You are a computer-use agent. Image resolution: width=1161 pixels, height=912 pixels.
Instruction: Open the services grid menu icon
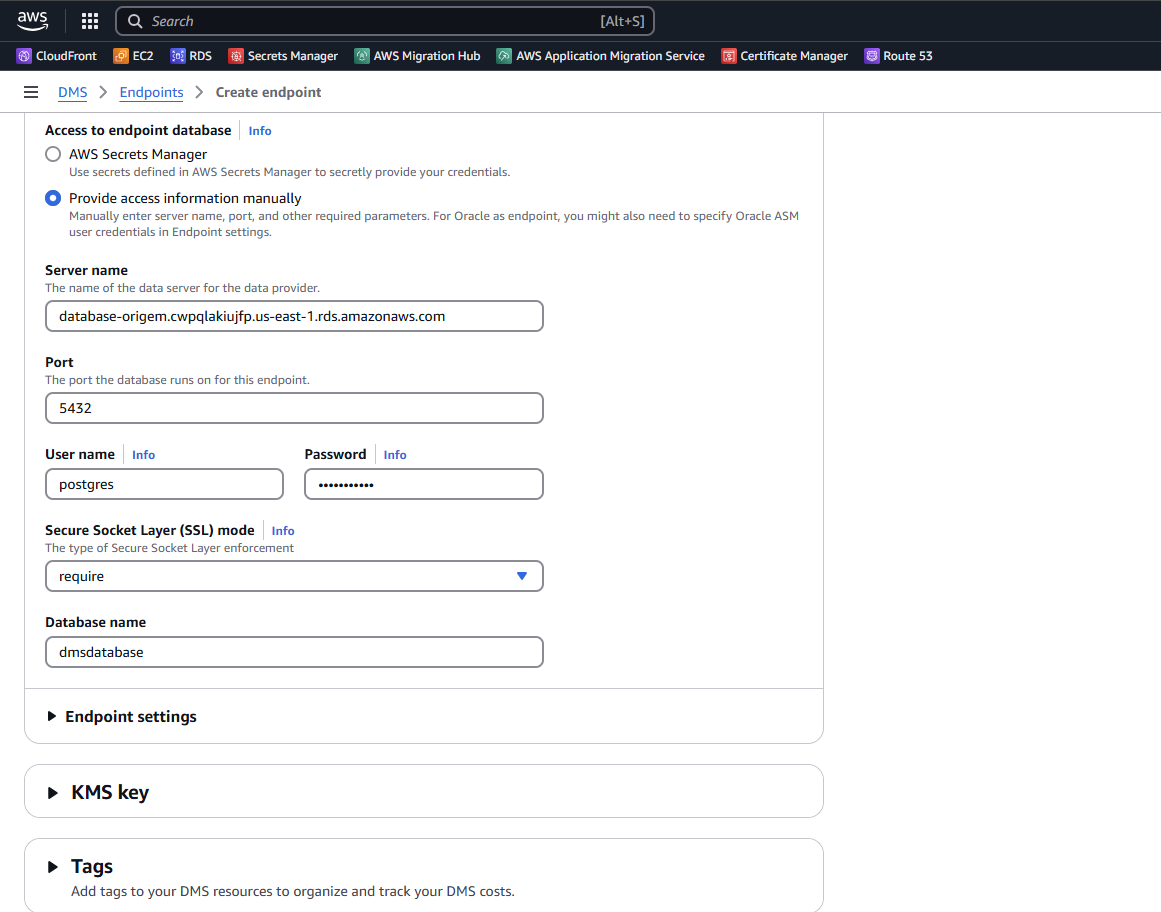point(90,21)
